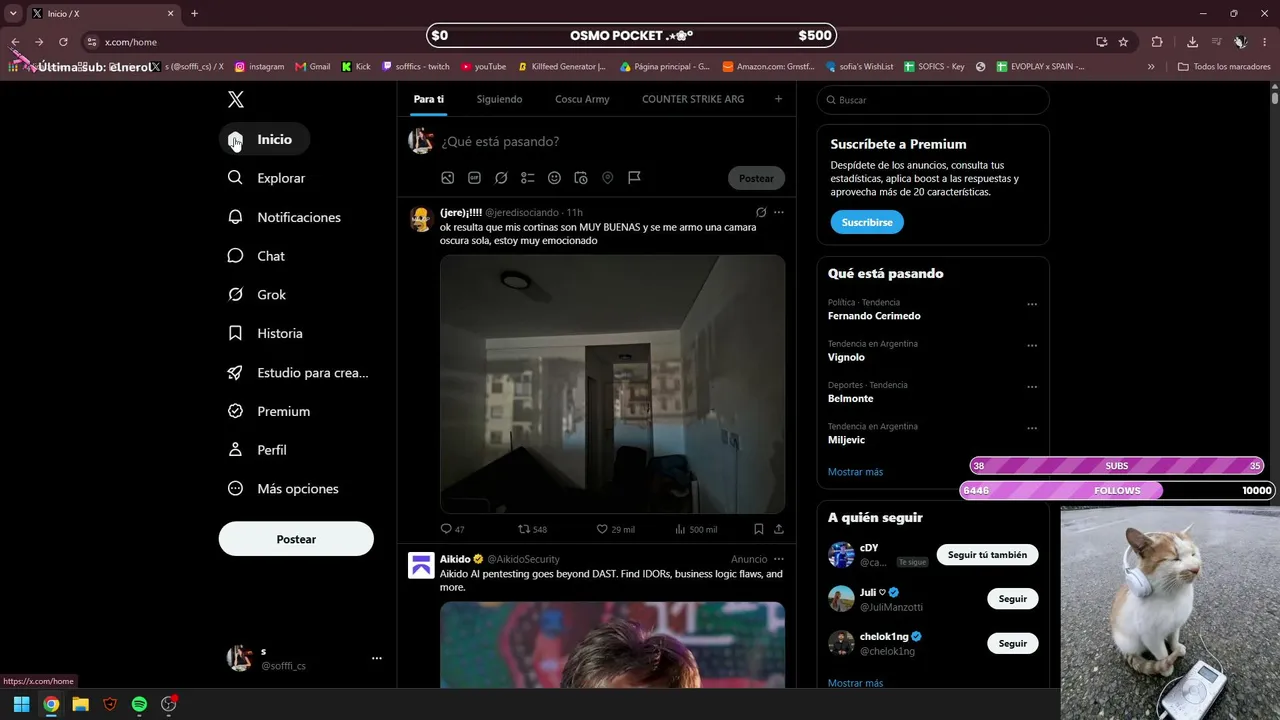Open the emoji picker in compose box

tap(554, 178)
